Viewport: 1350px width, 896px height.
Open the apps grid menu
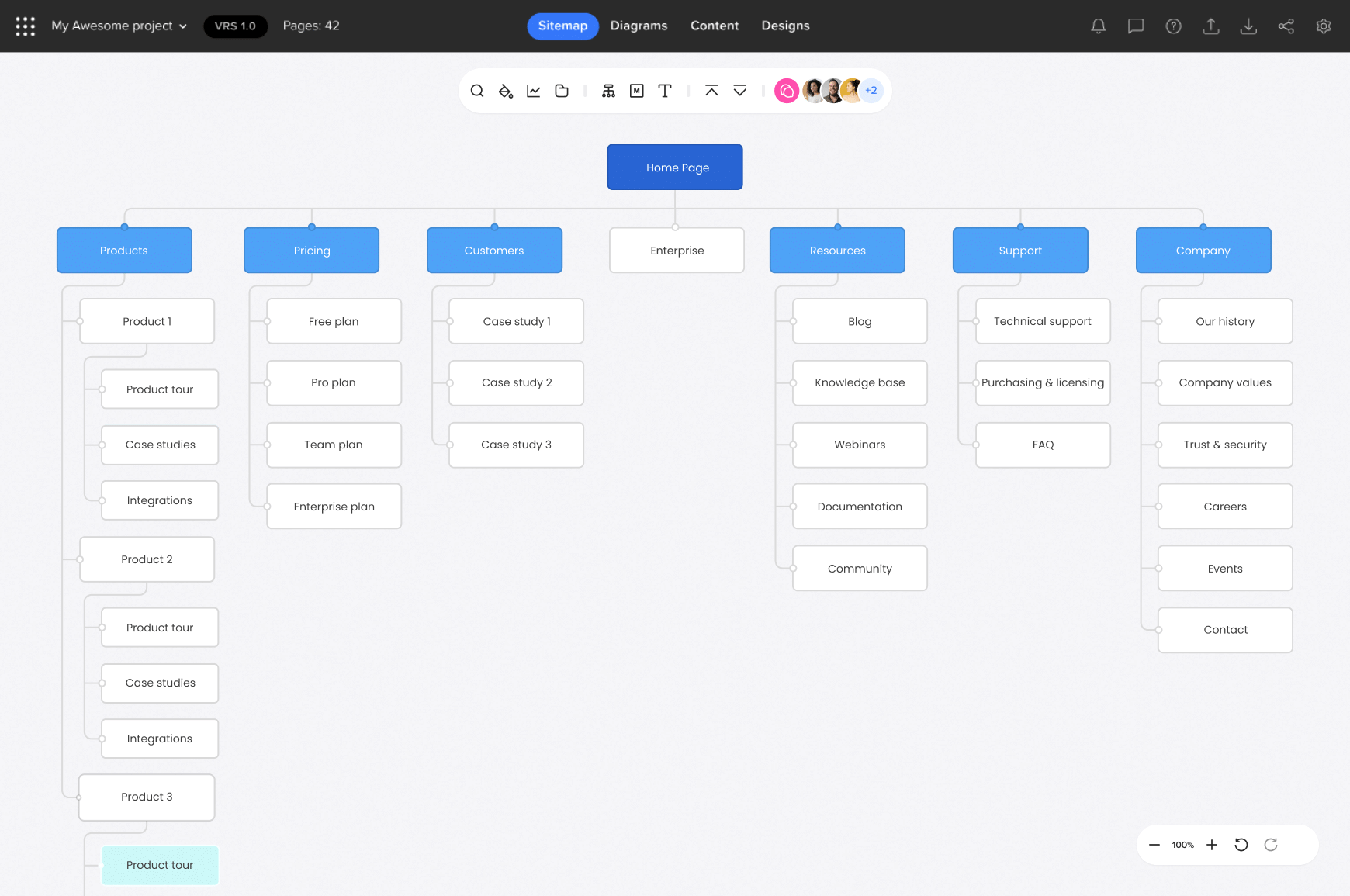tap(26, 26)
